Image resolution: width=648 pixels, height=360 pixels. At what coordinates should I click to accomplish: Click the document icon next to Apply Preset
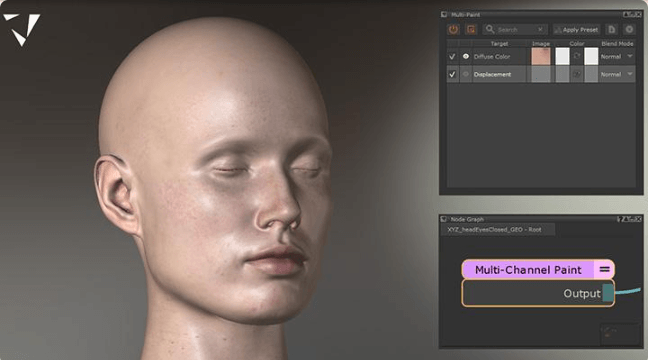612,29
